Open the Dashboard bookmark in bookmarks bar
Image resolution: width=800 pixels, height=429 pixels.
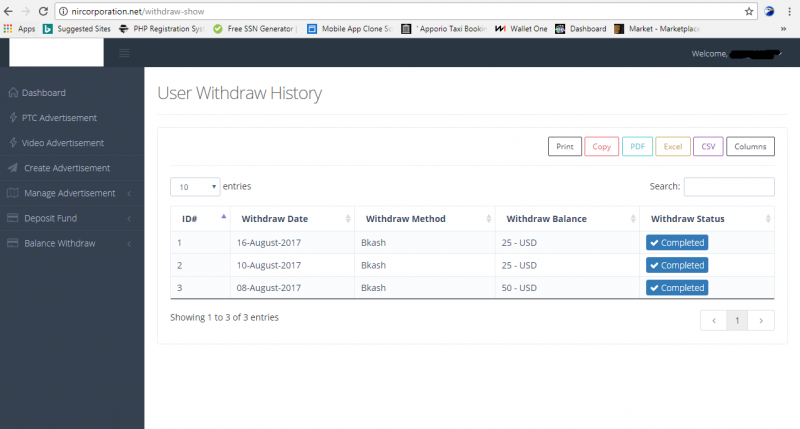pyautogui.click(x=581, y=29)
